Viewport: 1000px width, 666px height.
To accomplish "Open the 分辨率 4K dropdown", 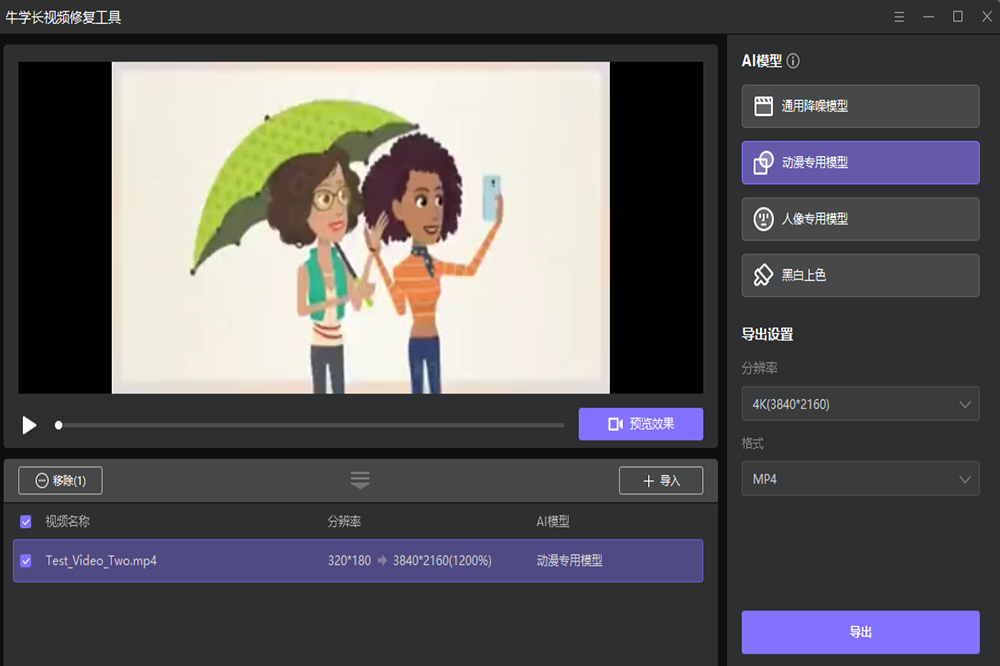I will tap(860, 404).
